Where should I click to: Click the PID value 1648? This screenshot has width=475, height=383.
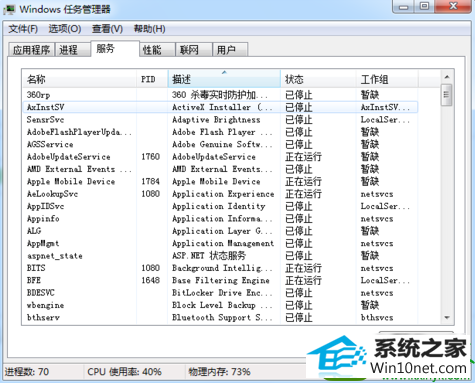tap(151, 280)
